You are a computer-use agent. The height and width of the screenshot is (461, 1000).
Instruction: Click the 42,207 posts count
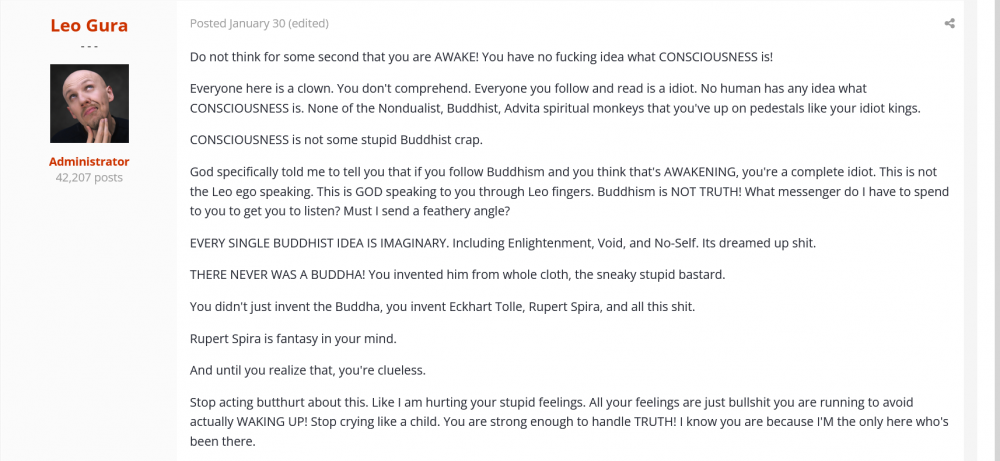click(x=89, y=178)
